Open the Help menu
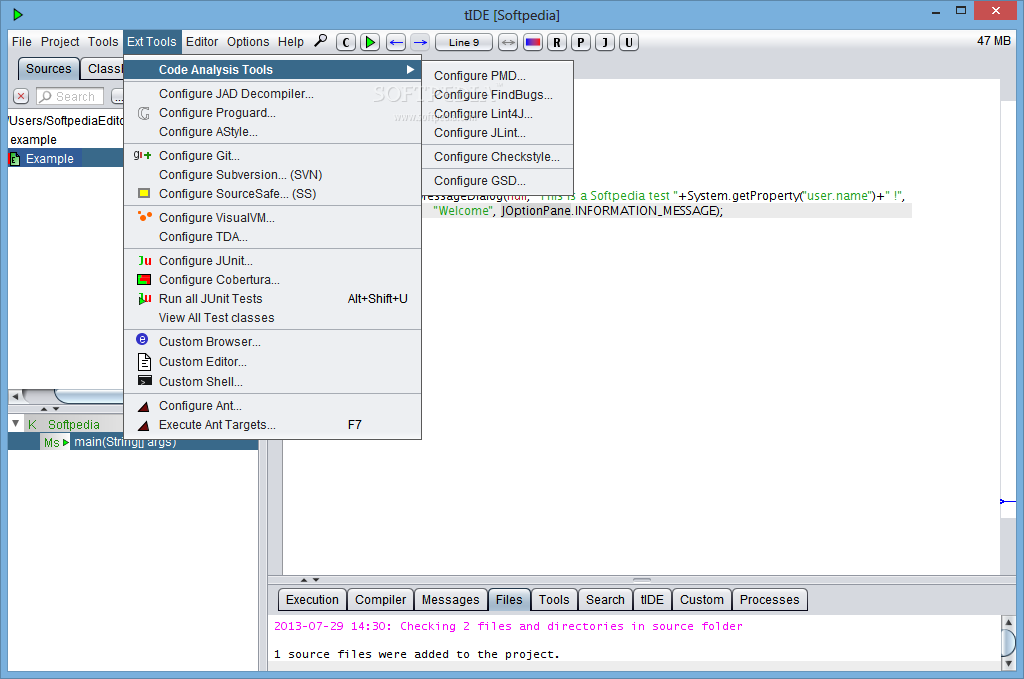1024x679 pixels. click(x=291, y=42)
